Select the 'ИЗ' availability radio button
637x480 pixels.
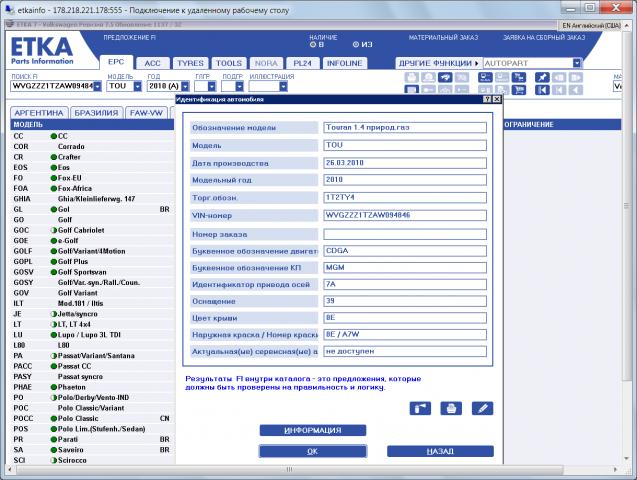tap(356, 44)
